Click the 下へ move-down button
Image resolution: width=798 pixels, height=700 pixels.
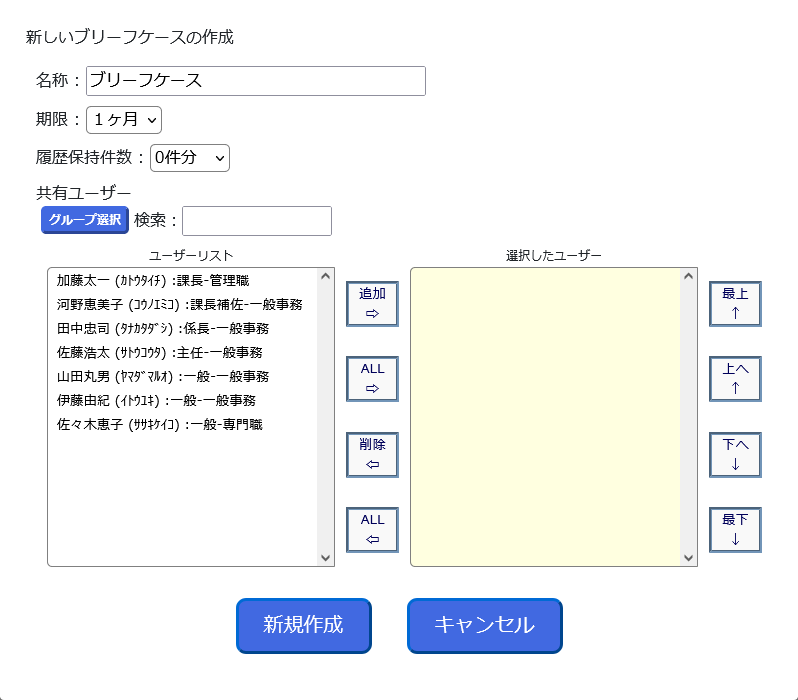point(735,455)
